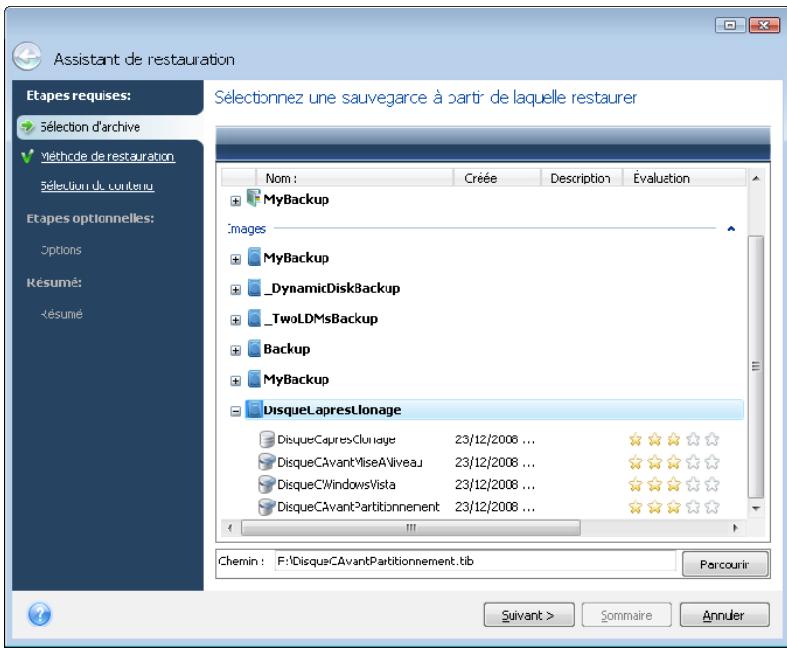Sort the list by the Créée column header
The width and height of the screenshot is (787, 648).
[x=497, y=178]
